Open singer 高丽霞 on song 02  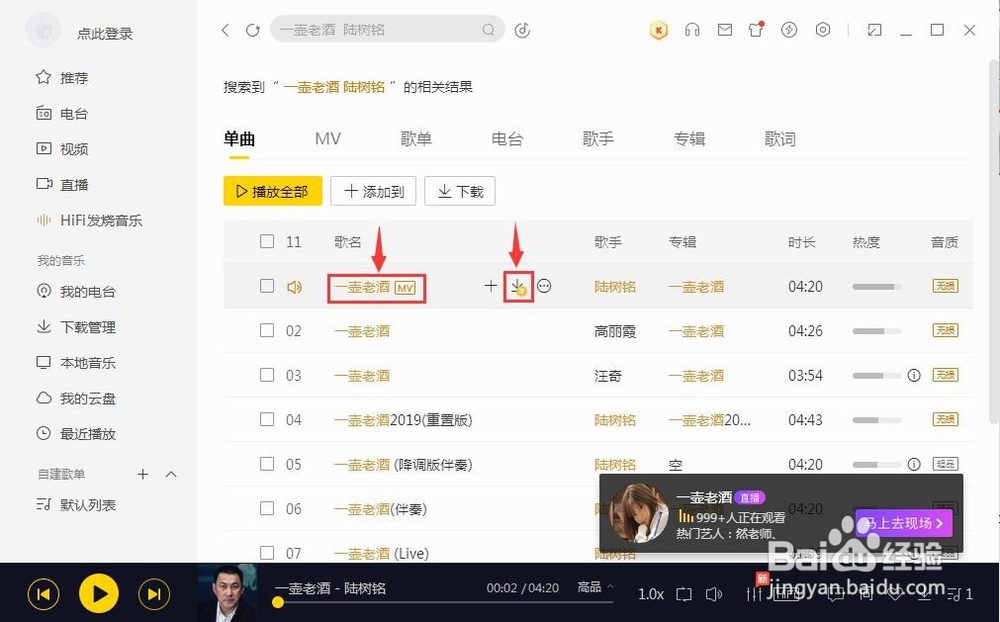point(615,331)
